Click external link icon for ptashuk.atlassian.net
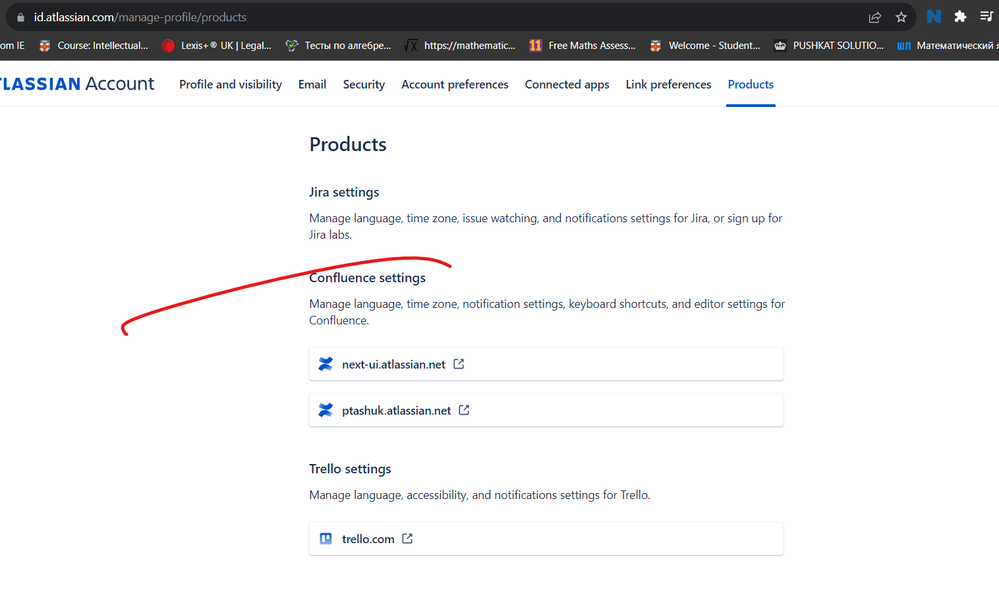This screenshot has width=999, height=600. (464, 410)
